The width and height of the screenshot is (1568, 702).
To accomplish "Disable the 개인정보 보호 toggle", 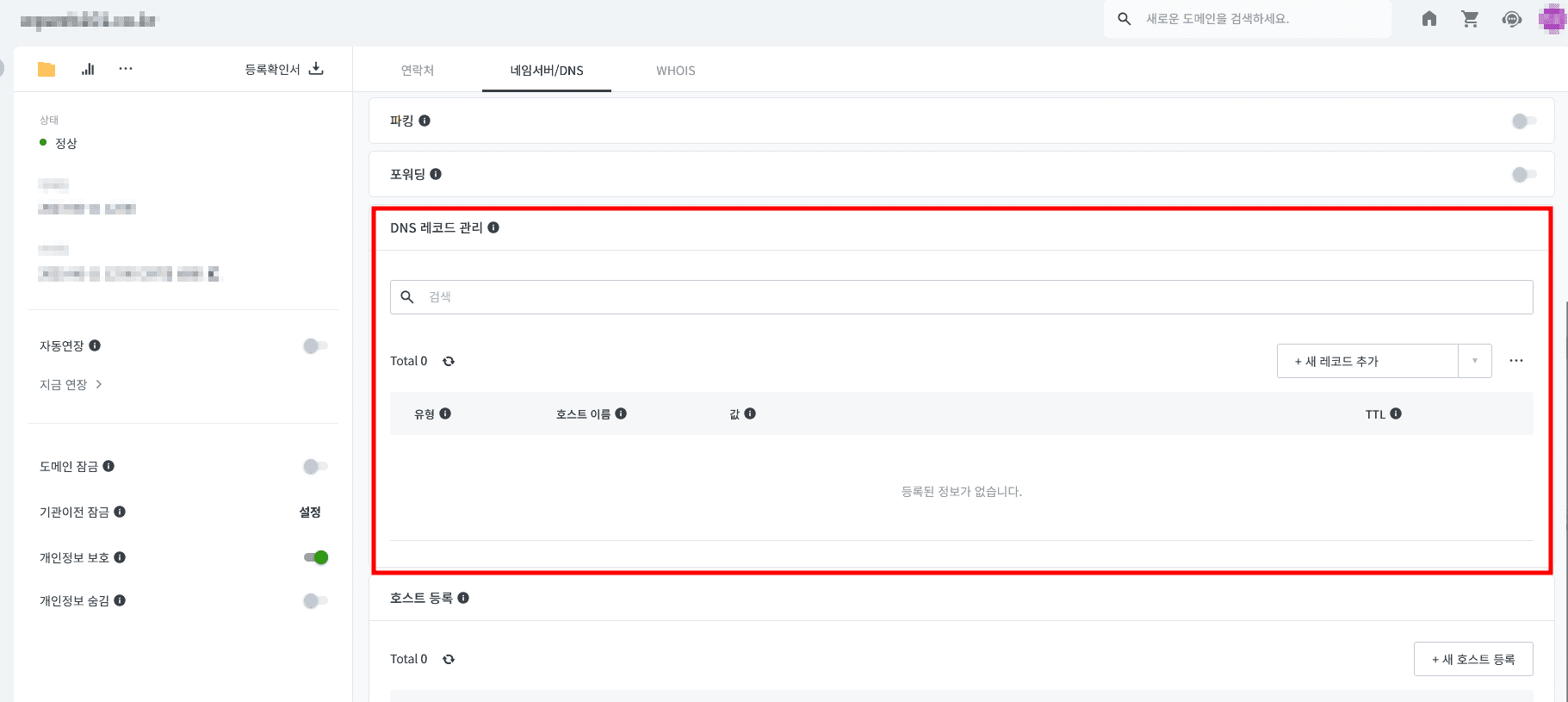I will click(x=316, y=557).
